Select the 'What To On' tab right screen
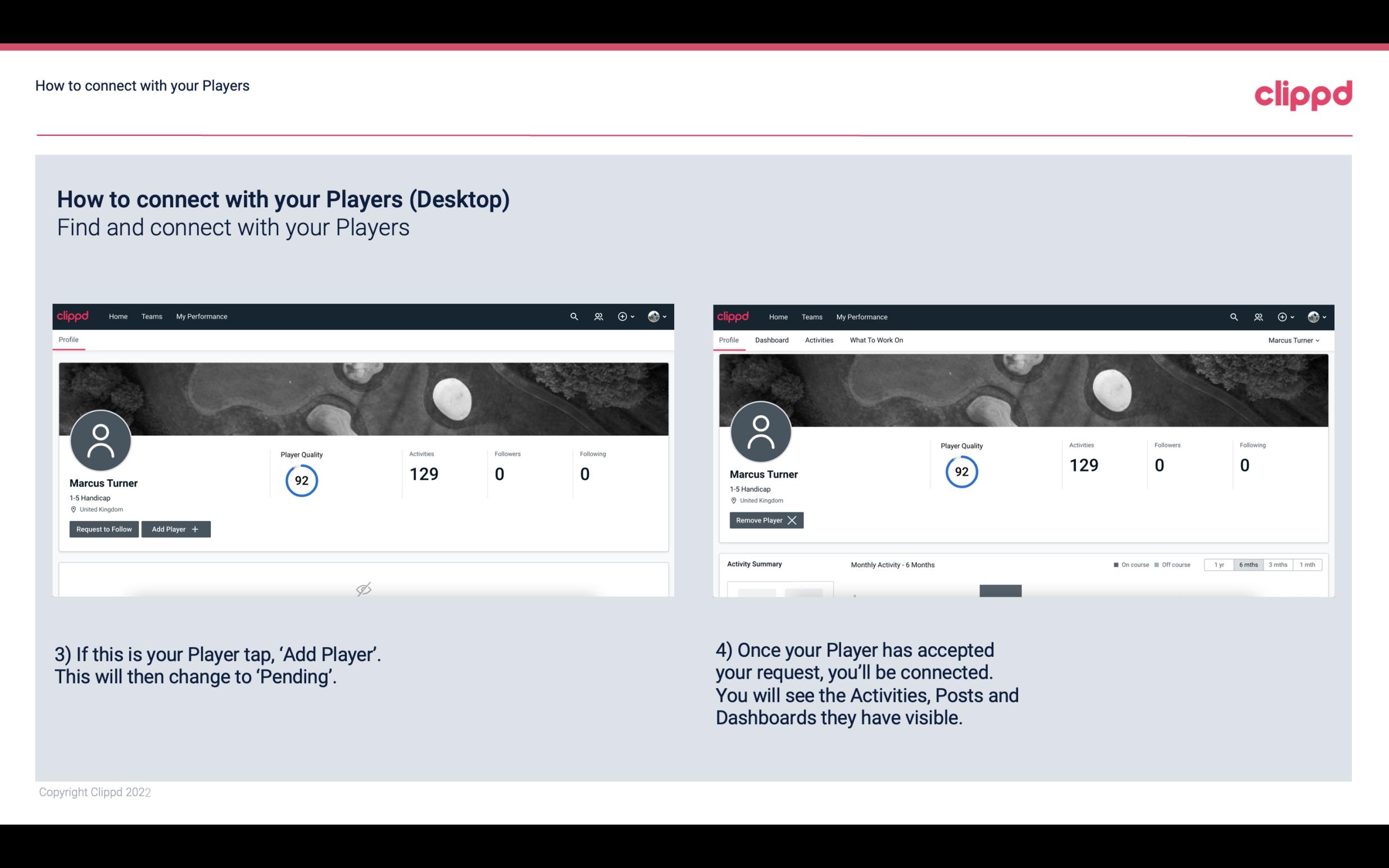 point(876,340)
